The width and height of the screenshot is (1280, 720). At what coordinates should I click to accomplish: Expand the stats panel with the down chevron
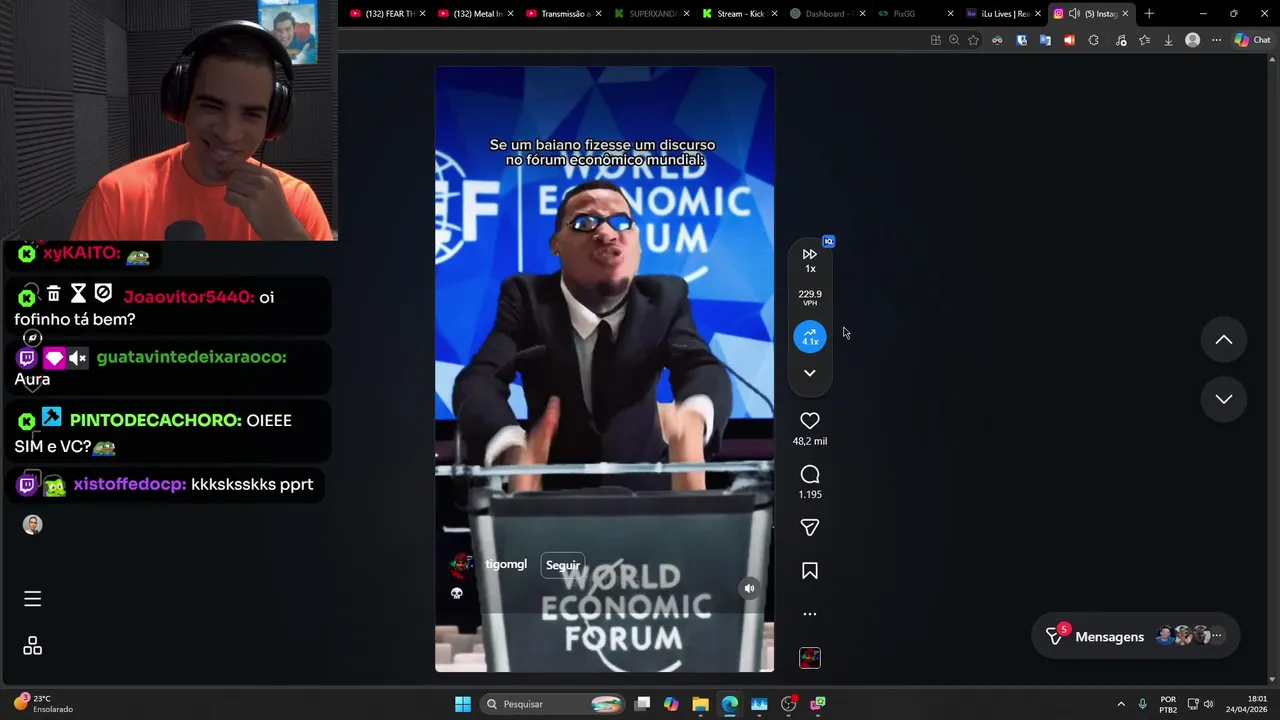810,373
